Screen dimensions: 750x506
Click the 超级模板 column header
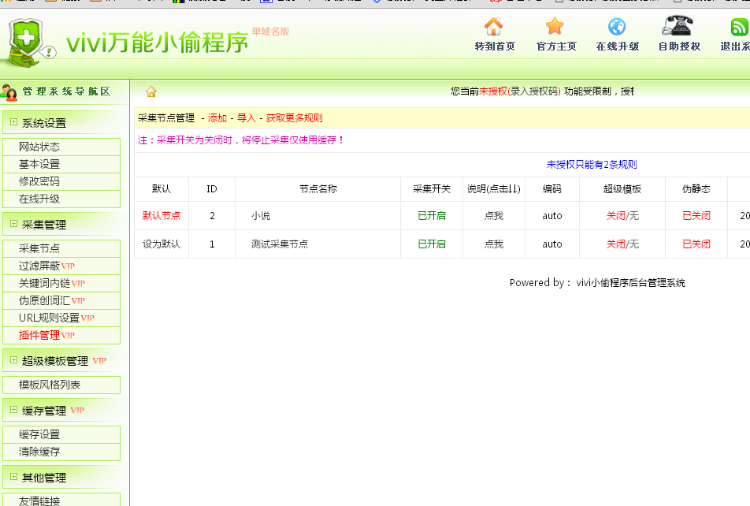pos(622,189)
